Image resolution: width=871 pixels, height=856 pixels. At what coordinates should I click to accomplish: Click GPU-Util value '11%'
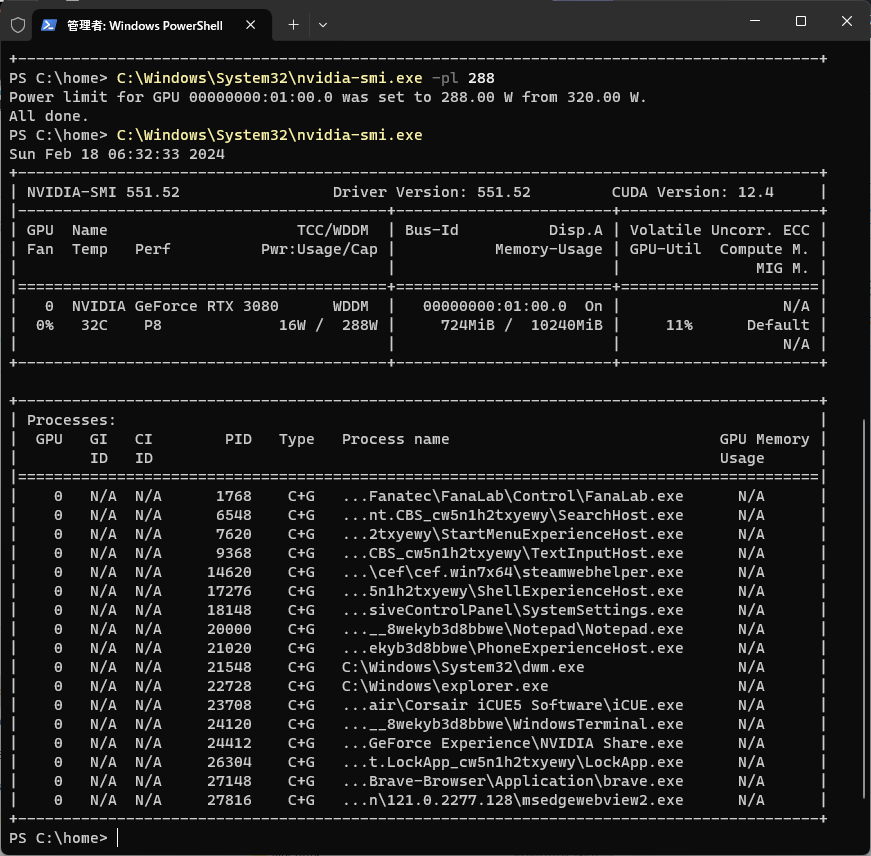coord(679,325)
